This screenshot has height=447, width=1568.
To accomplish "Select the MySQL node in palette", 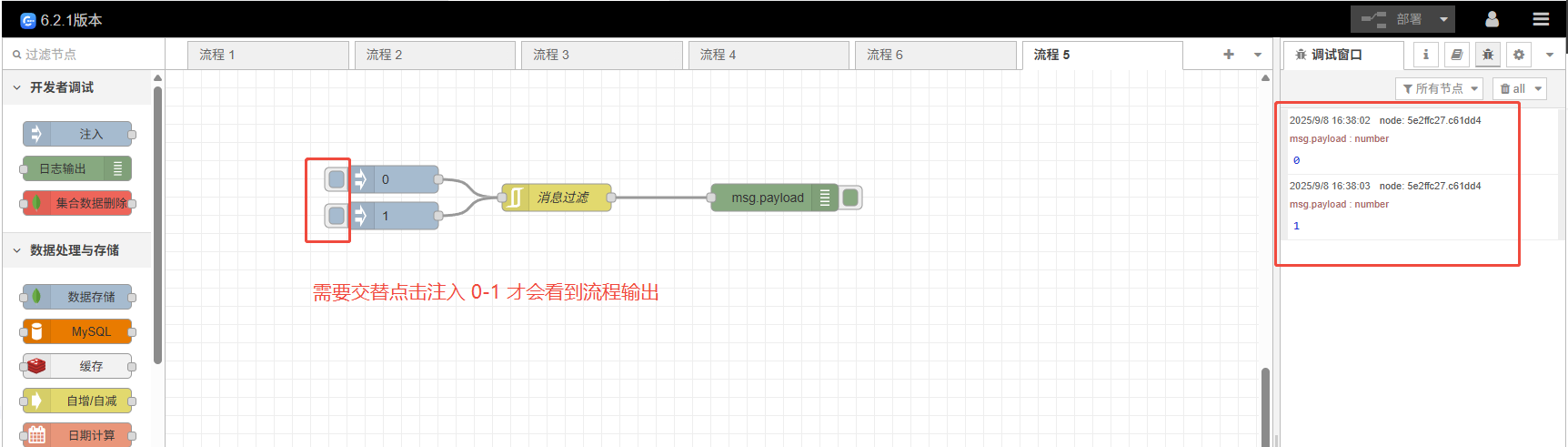I will 77,331.
